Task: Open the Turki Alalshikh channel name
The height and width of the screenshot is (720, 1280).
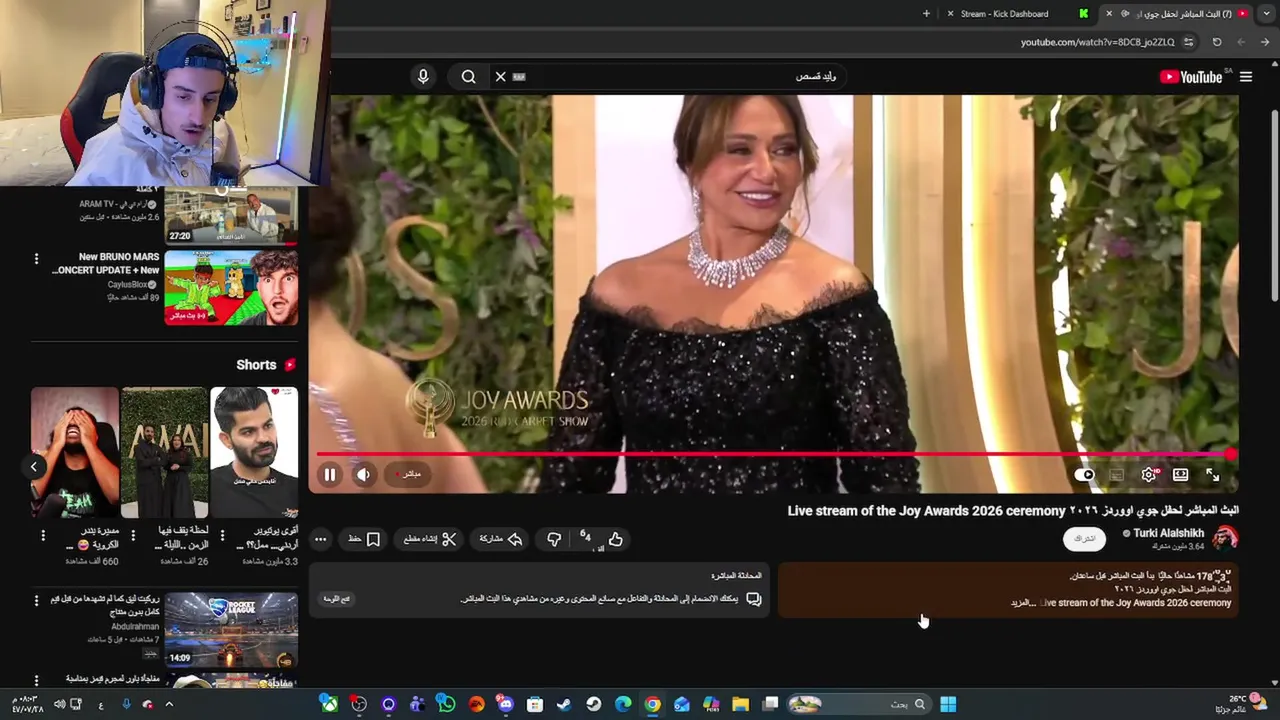Action: point(1168,533)
